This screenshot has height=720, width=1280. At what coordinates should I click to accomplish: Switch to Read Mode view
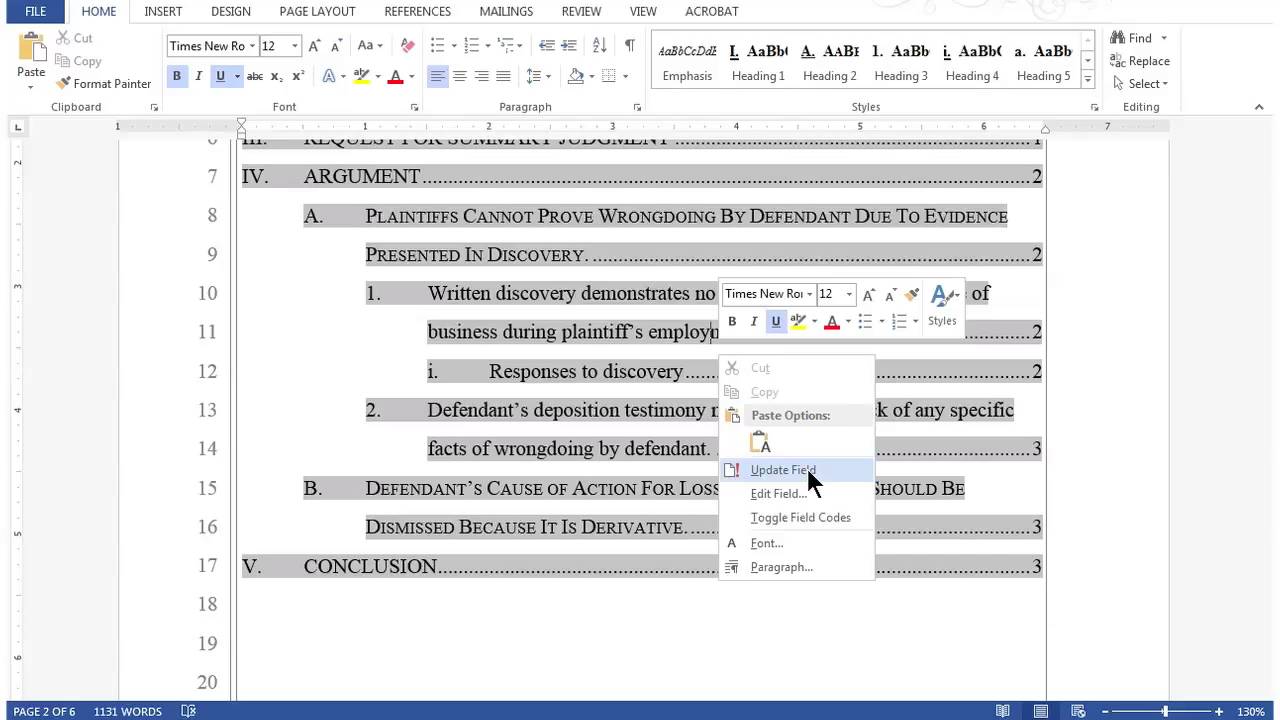1003,712
